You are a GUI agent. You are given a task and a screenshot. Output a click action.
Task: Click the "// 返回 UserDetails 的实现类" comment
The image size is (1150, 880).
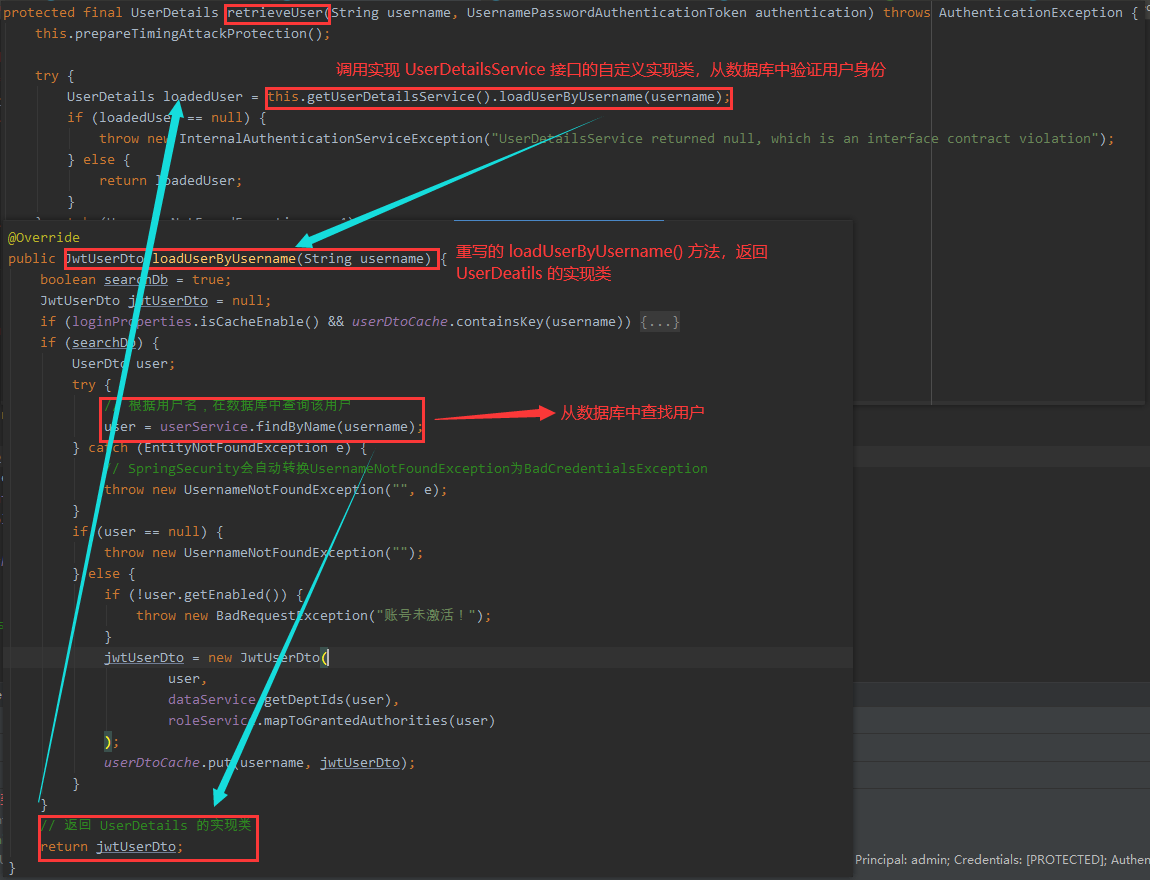146,826
